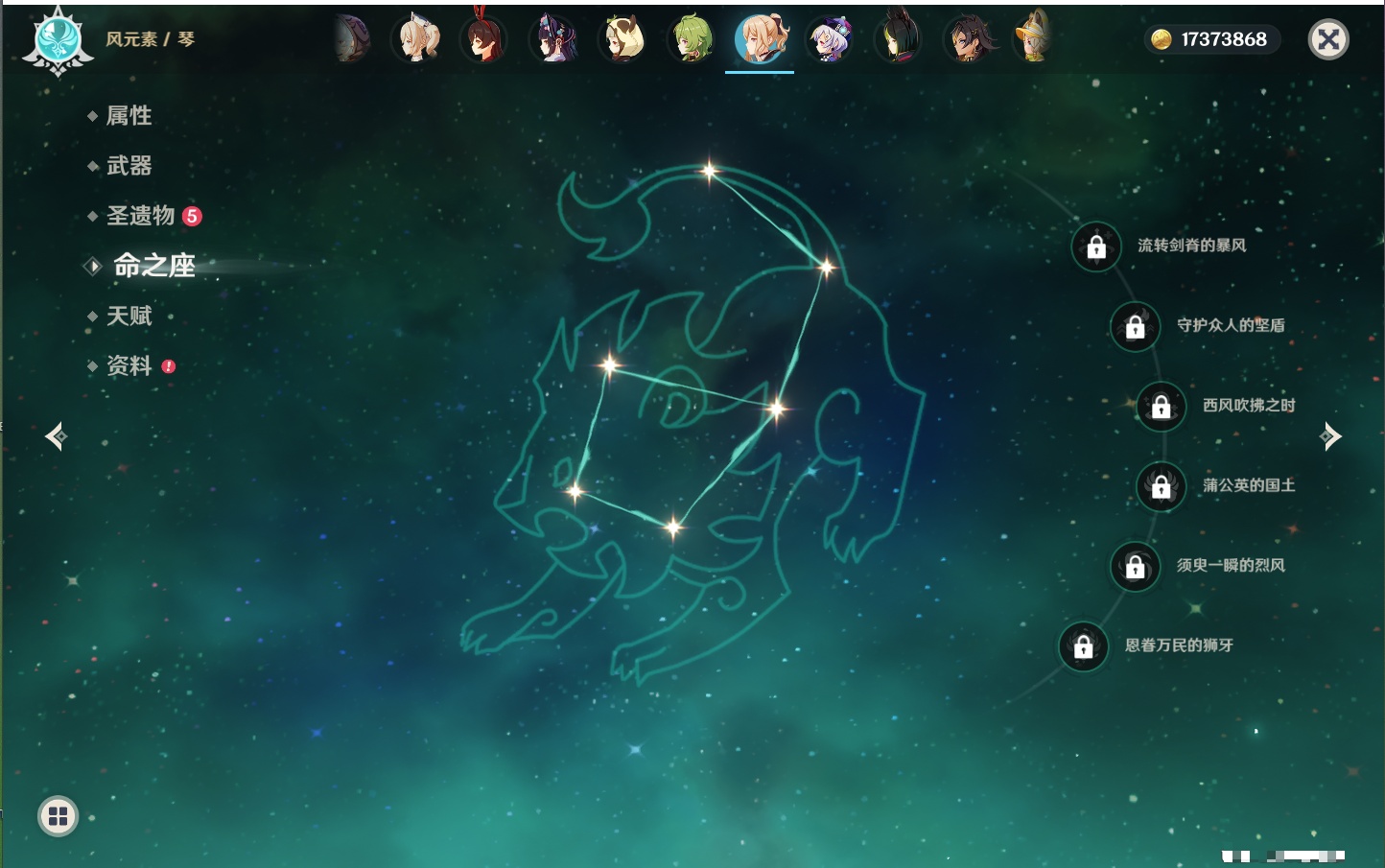The width and height of the screenshot is (1385, 868).
Task: Select the green-haired character avatar
Action: tap(692, 38)
